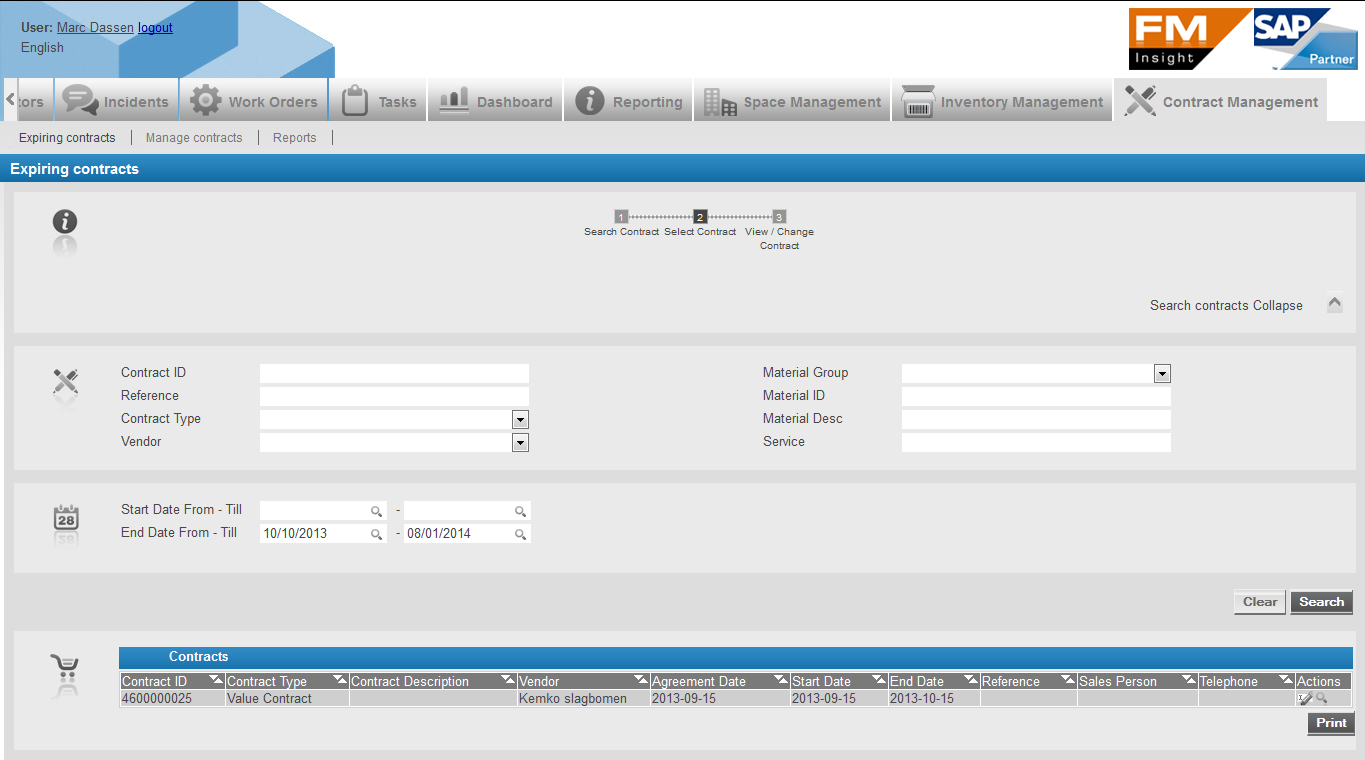
Task: Click the info icon in wizard panel
Action: coord(65,222)
